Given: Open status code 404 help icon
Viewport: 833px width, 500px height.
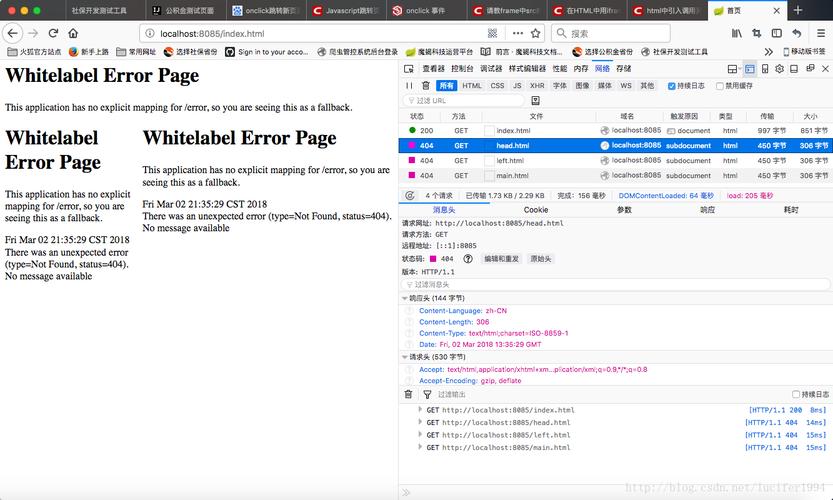Looking at the screenshot, I should [468, 259].
